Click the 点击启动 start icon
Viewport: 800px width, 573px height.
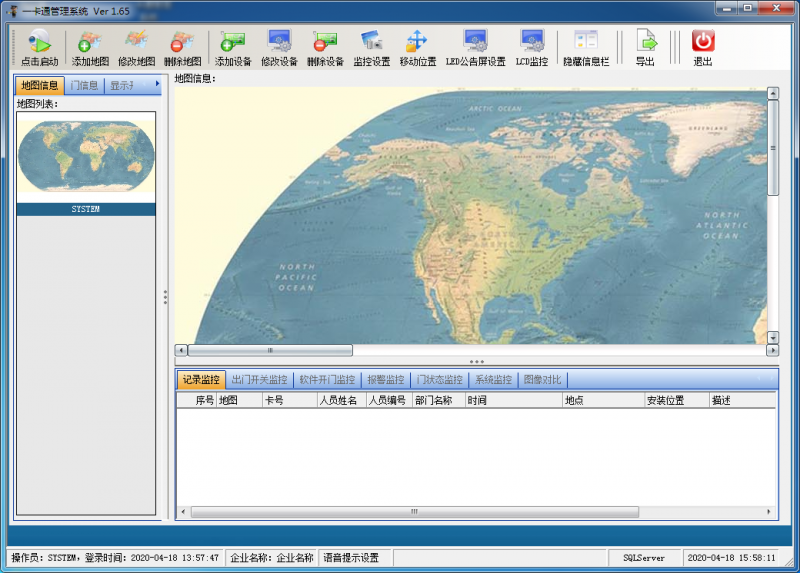click(39, 48)
